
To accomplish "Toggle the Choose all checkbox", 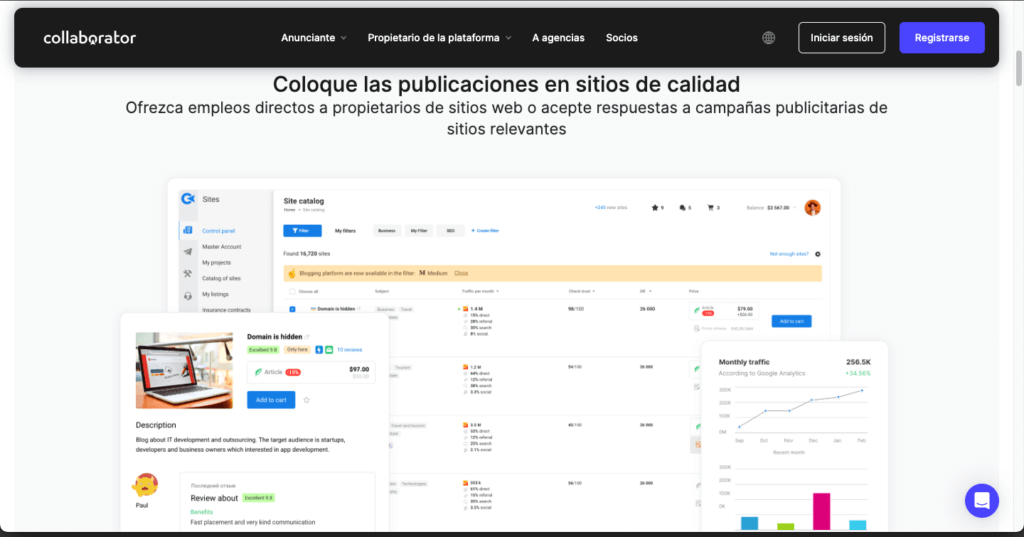I will [292, 291].
